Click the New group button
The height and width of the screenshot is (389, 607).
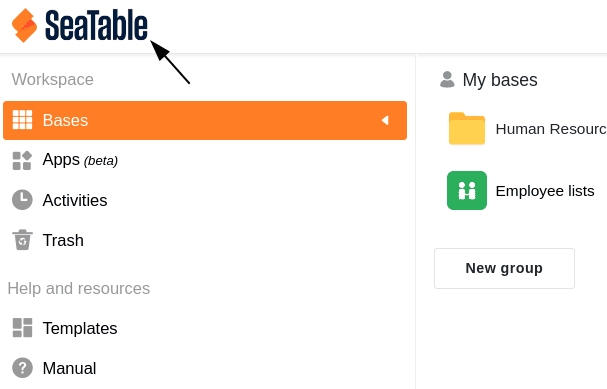coord(504,268)
